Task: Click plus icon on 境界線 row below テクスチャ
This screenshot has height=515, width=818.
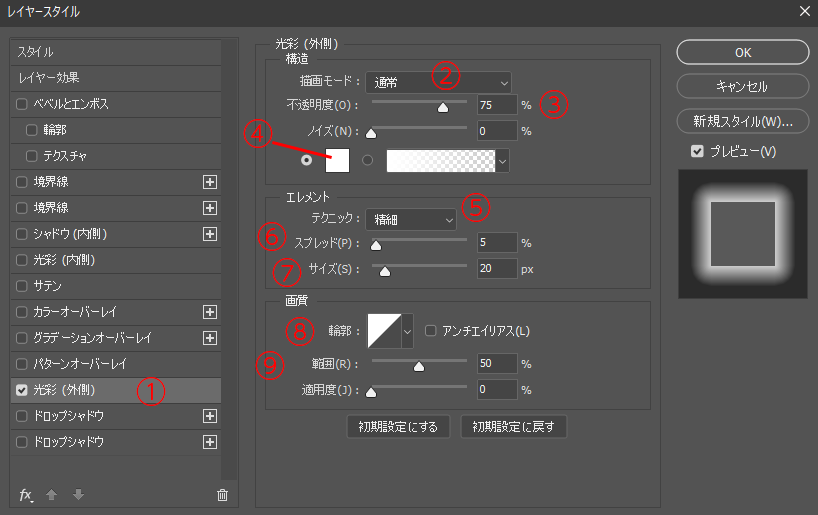Action: point(210,182)
